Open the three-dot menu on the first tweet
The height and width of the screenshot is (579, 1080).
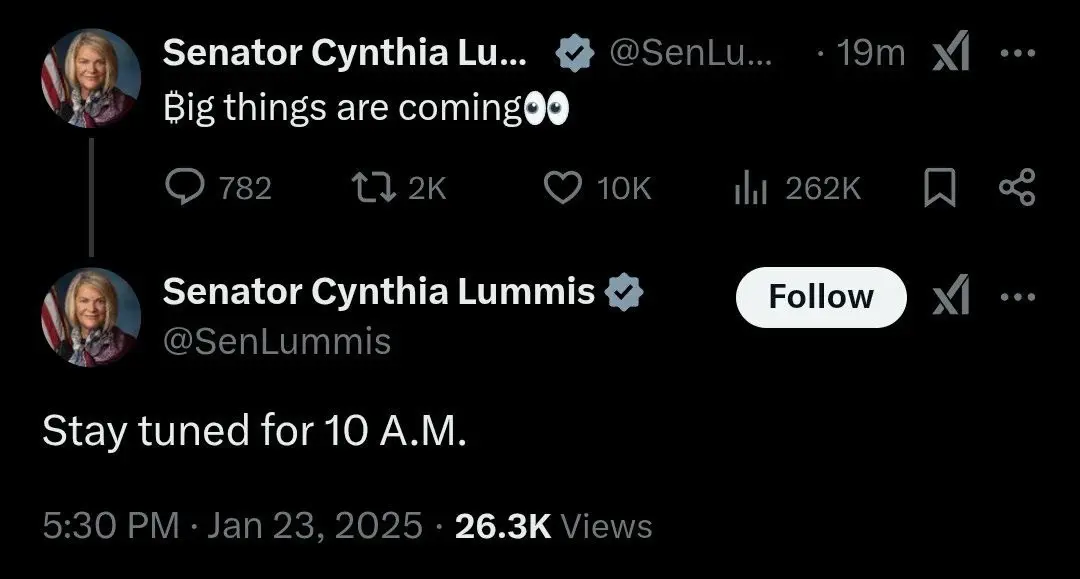point(1018,53)
